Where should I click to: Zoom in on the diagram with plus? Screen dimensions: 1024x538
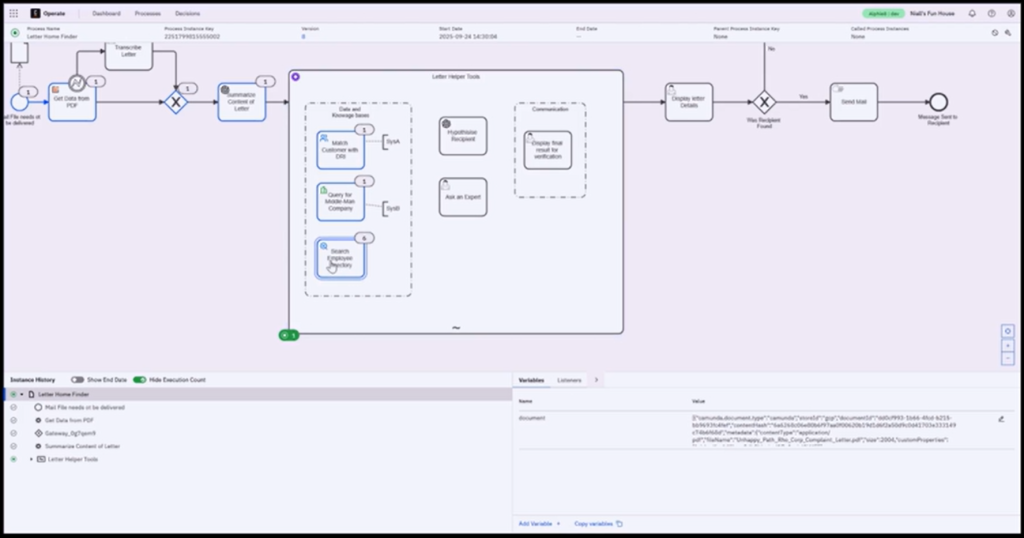point(1007,345)
